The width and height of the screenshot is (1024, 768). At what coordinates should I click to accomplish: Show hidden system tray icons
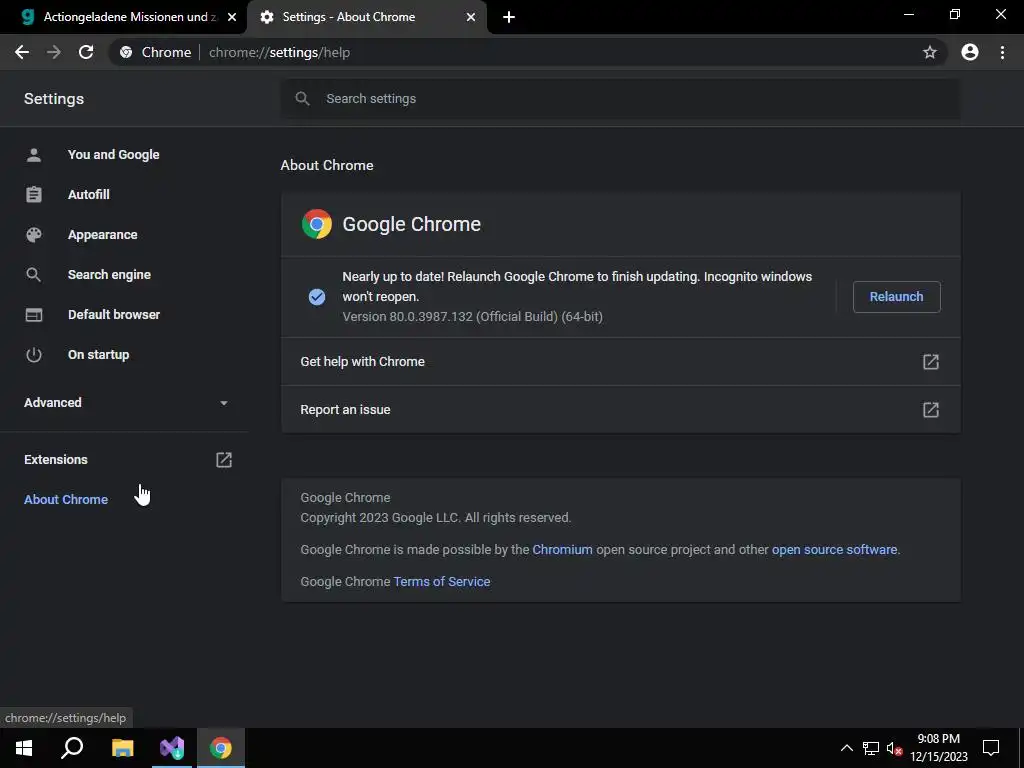tap(846, 748)
